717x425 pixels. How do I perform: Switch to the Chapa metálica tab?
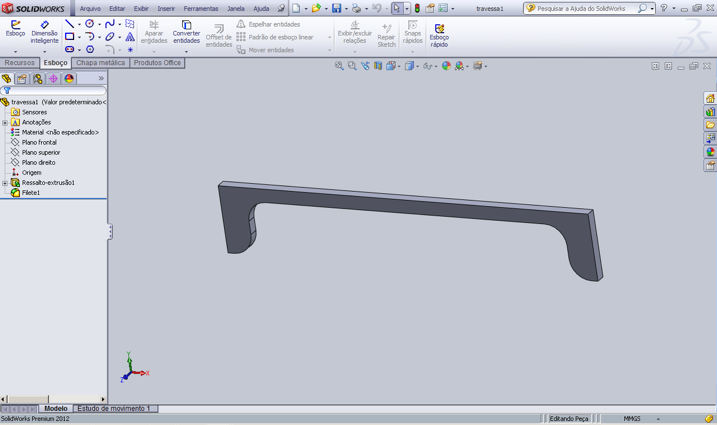(100, 63)
